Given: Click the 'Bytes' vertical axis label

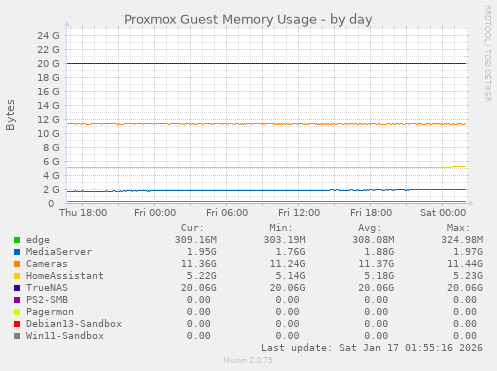Looking at the screenshot, I should click(10, 115).
